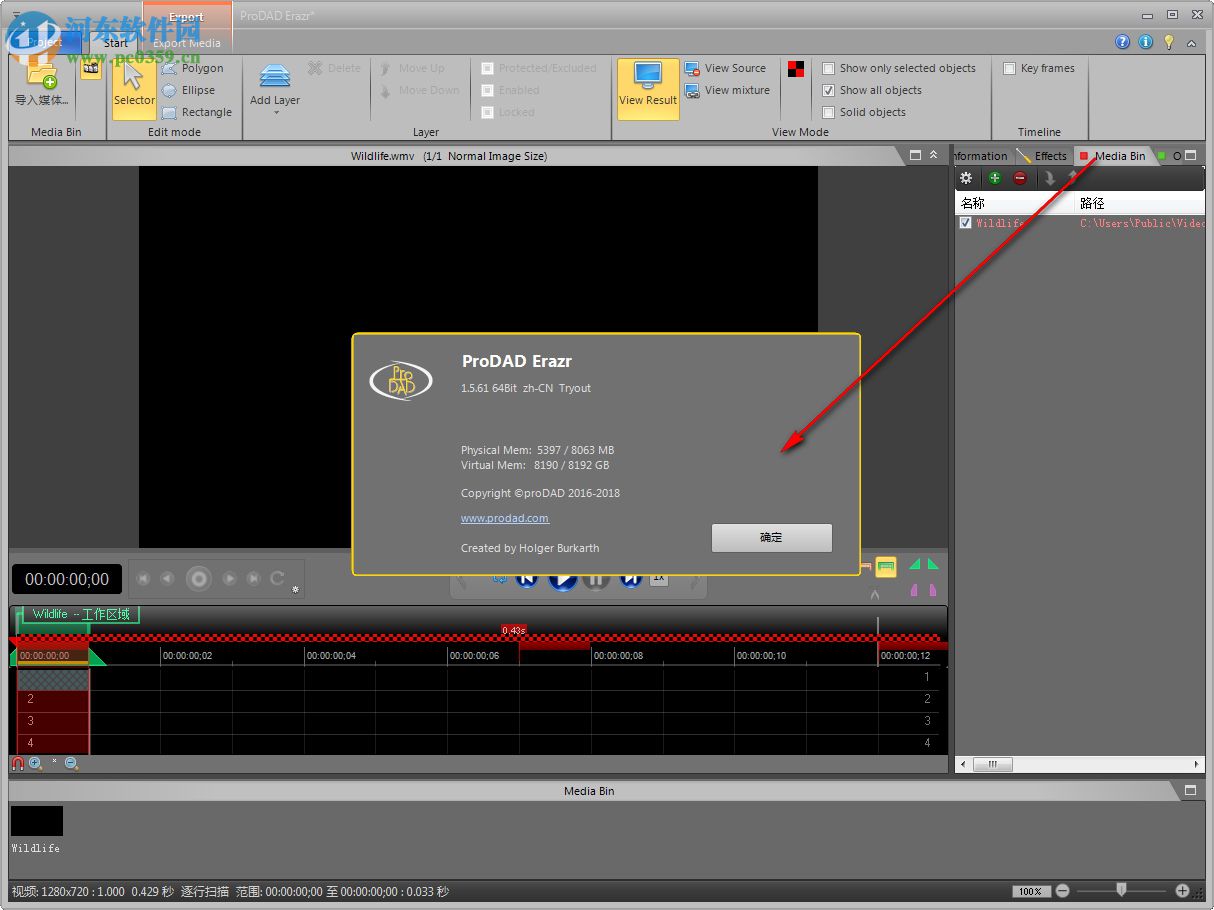Click the film clip icon in Media Bin group
Image resolution: width=1214 pixels, height=910 pixels.
[x=91, y=69]
